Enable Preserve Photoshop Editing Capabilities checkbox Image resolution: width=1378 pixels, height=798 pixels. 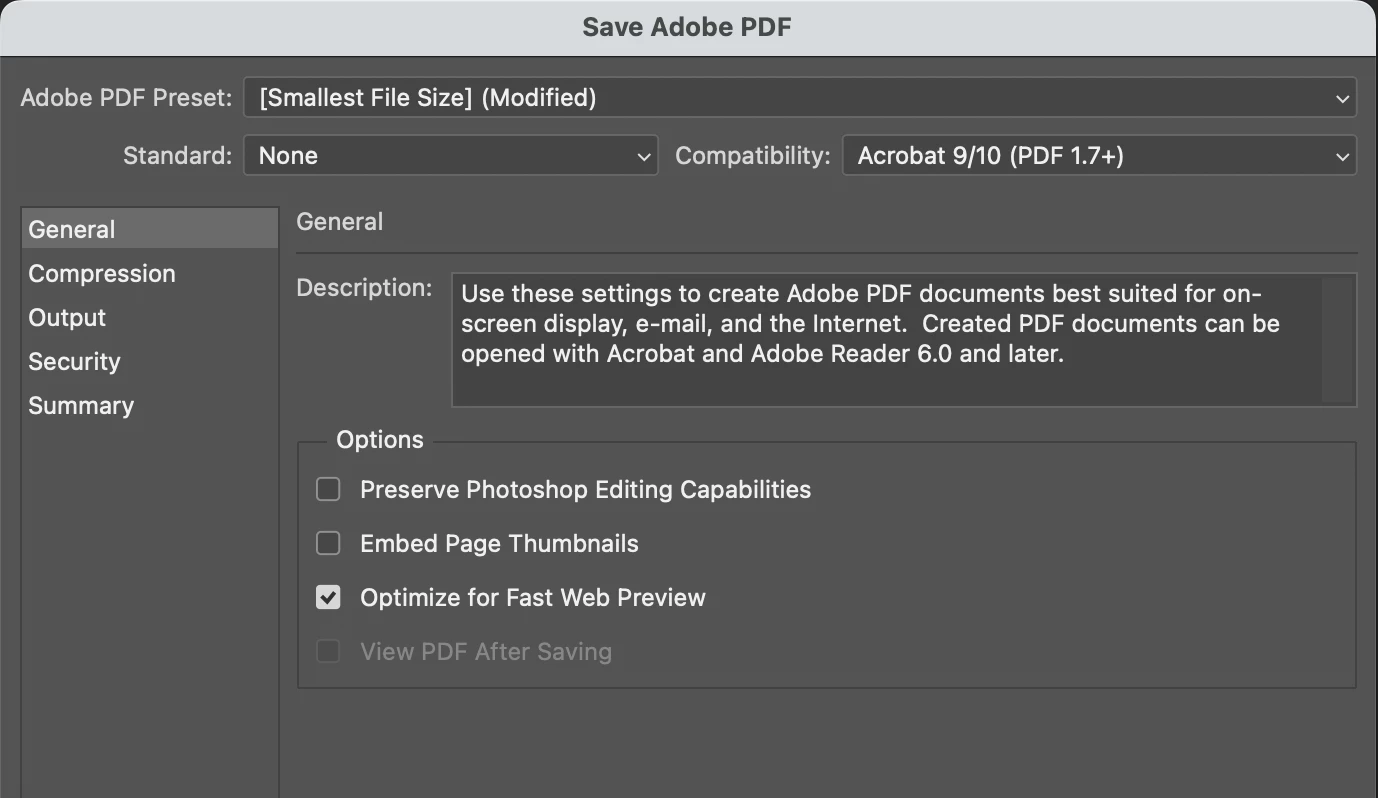pos(328,490)
